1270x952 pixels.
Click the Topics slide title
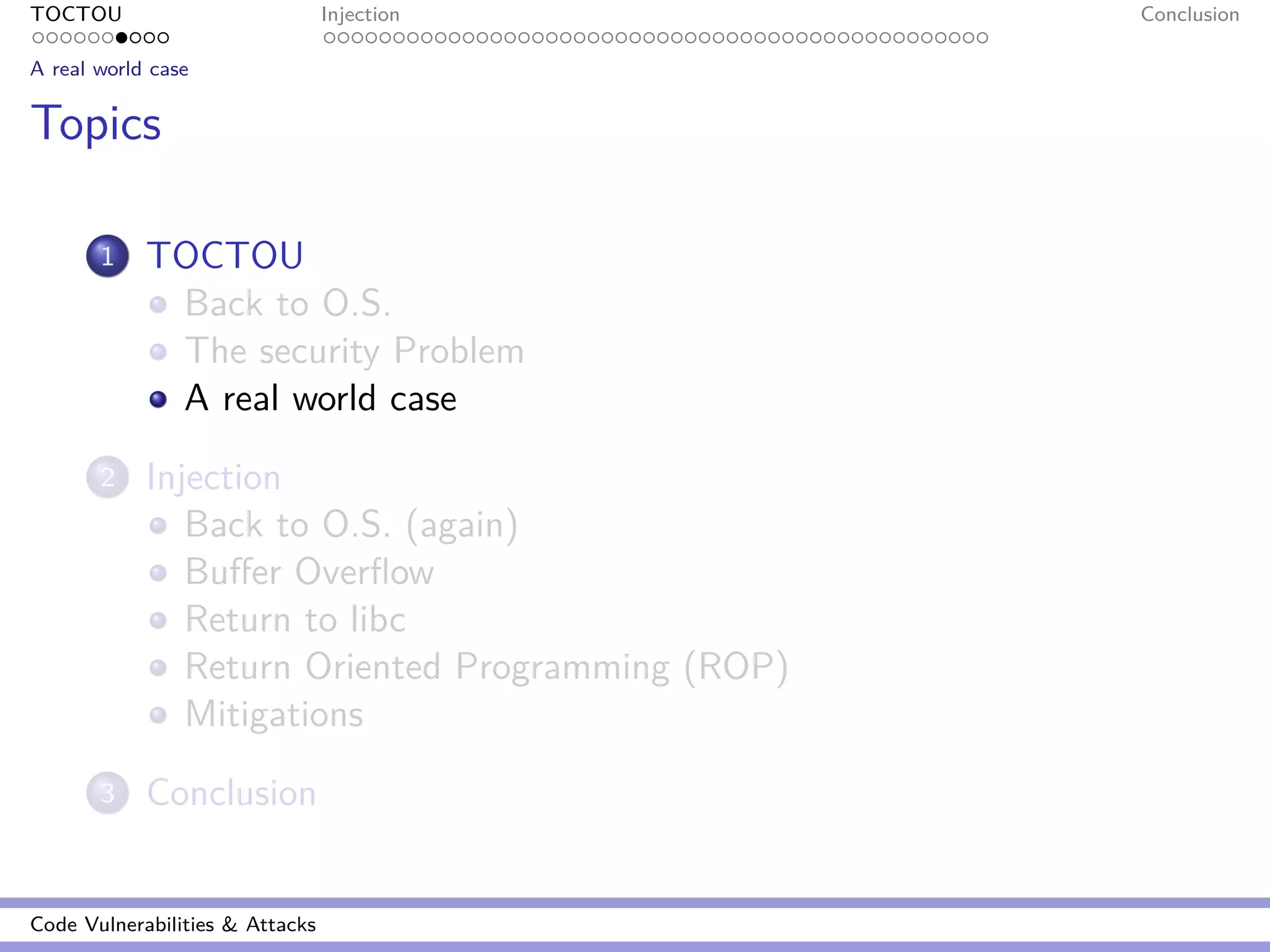[96, 123]
